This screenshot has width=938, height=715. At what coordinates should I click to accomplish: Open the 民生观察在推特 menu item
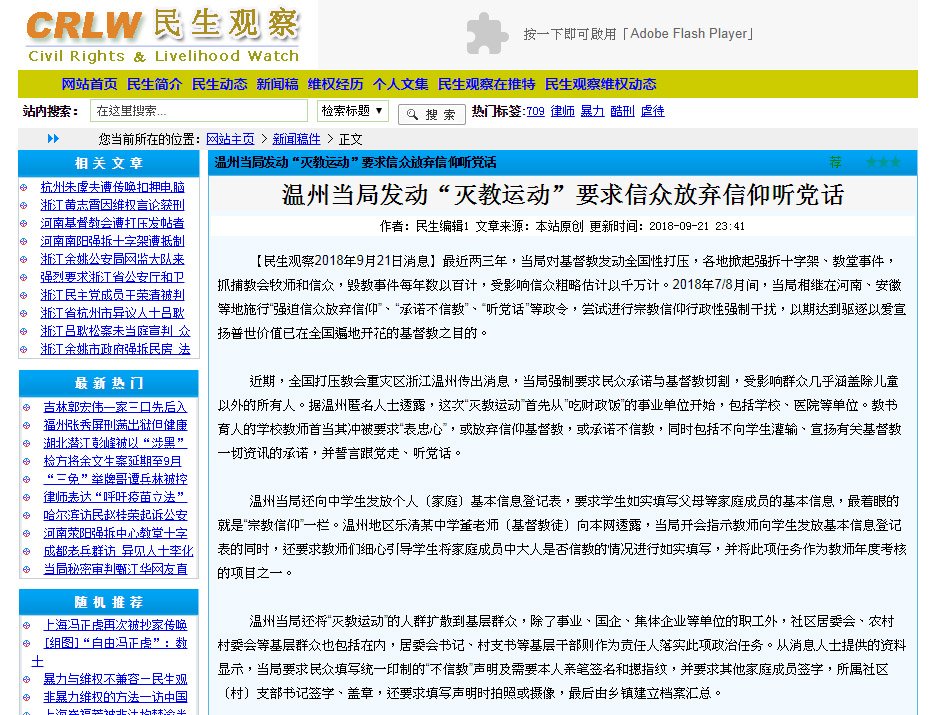[x=486, y=84]
